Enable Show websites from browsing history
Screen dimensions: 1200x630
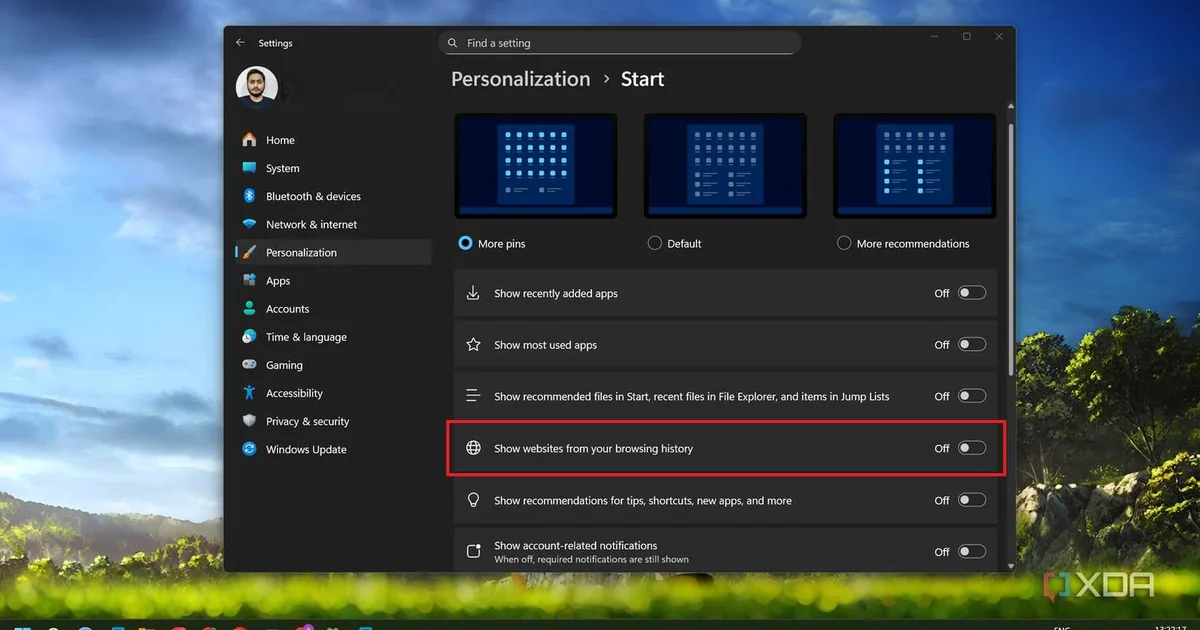(972, 448)
